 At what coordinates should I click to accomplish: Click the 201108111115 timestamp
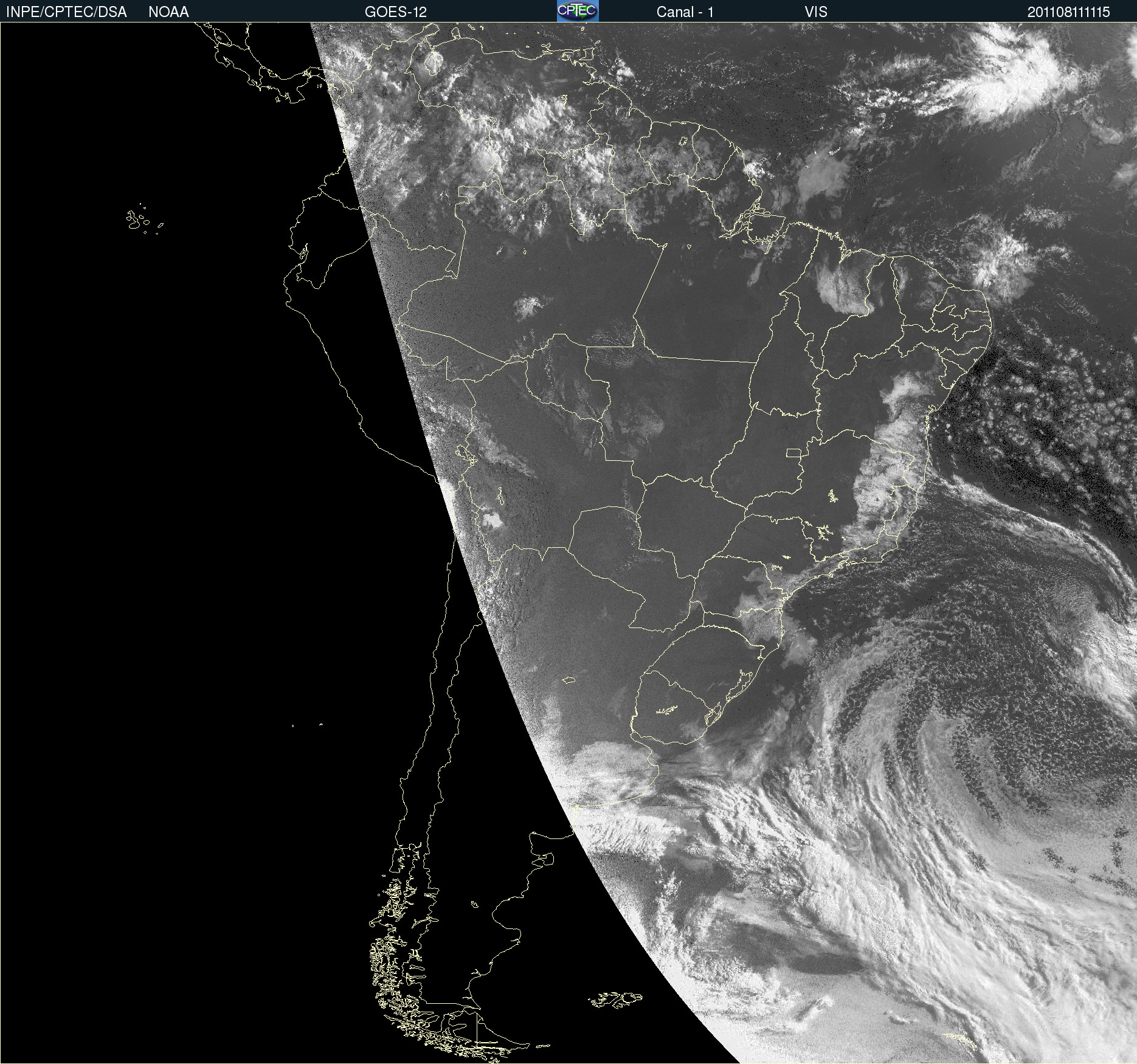tap(1069, 12)
